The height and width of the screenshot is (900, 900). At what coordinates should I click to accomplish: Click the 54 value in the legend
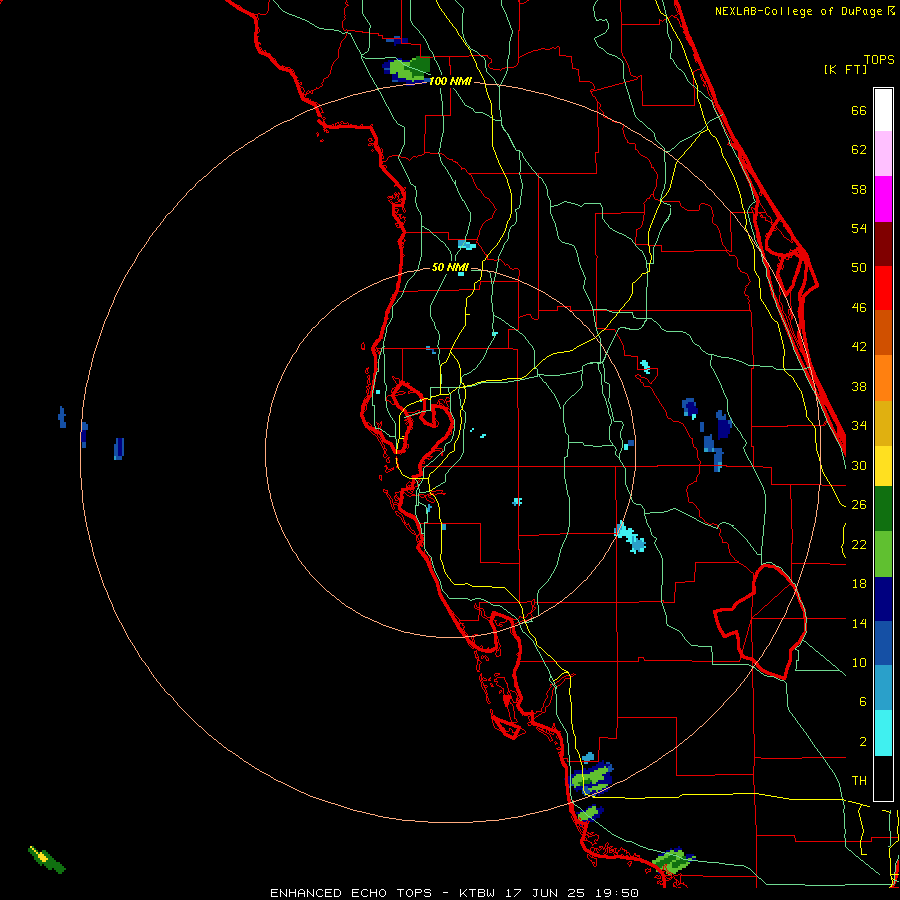point(859,228)
